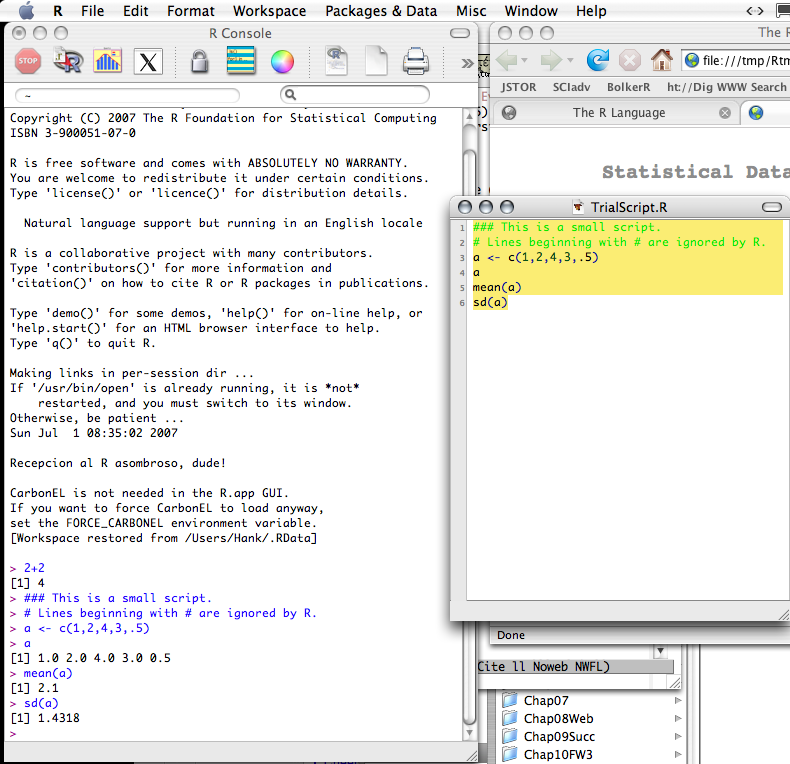Open the Window menu
Screen dimensions: 790x764
click(531, 11)
